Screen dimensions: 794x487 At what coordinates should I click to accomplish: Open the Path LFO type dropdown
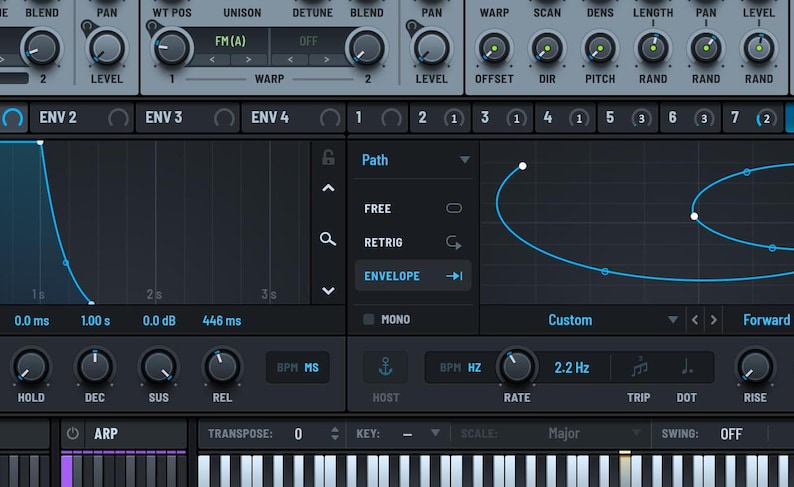pyautogui.click(x=415, y=160)
